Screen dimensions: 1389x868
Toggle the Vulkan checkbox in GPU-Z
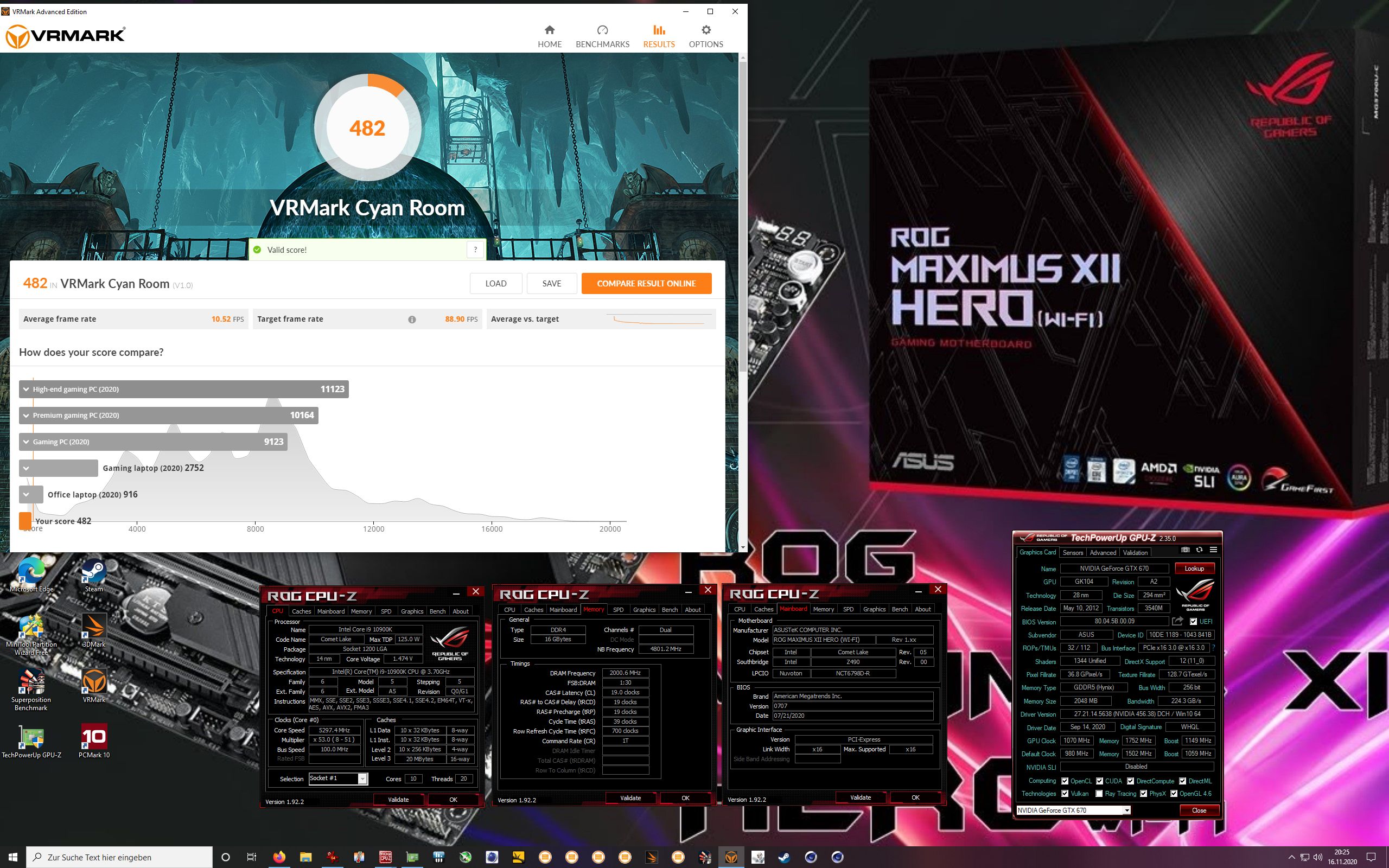coord(1065,793)
